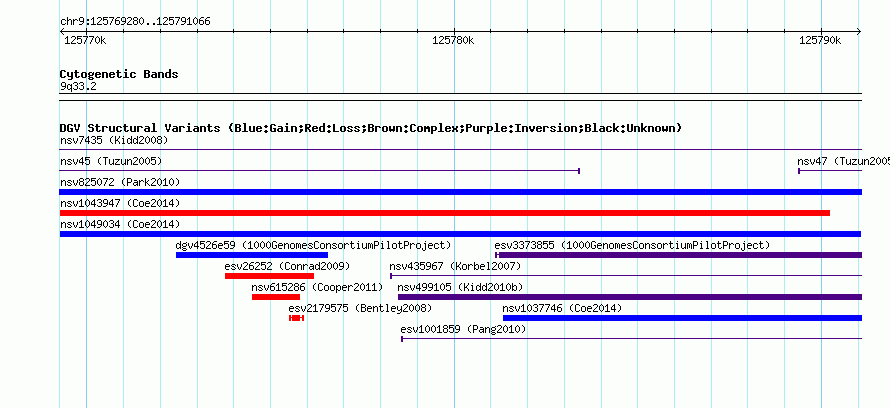Click the esv26252 (Conrad2009) red bar
Screen dimensions: 890x408
(x=269, y=276)
